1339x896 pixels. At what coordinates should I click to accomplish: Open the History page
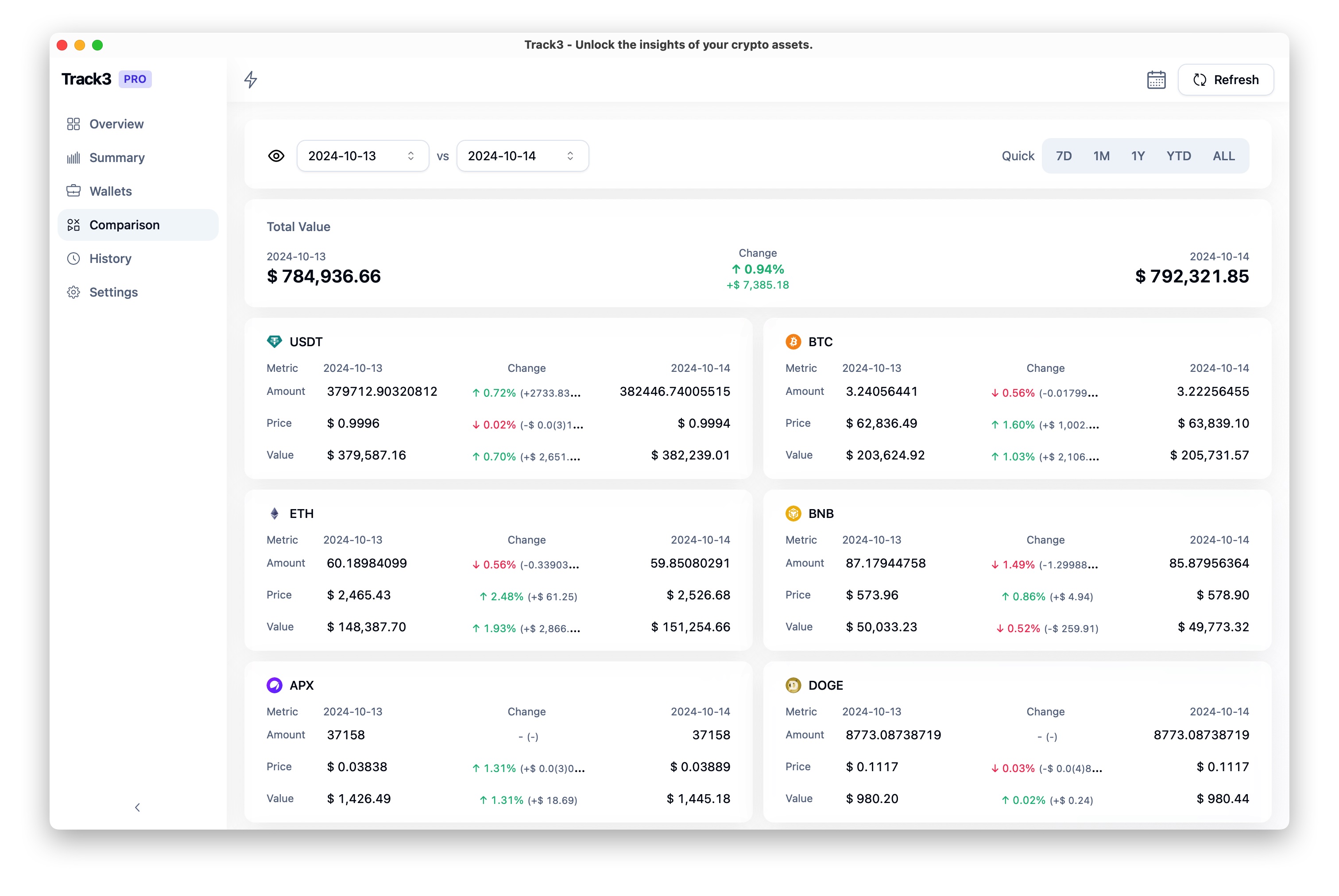(110, 258)
